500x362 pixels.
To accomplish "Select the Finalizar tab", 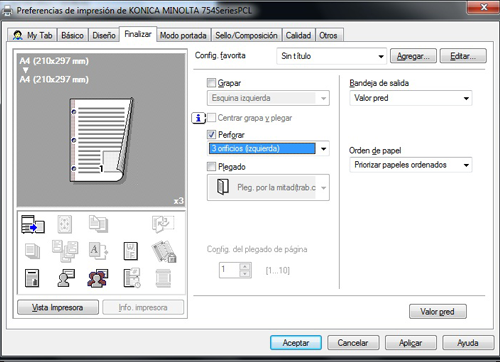I will click(x=138, y=34).
